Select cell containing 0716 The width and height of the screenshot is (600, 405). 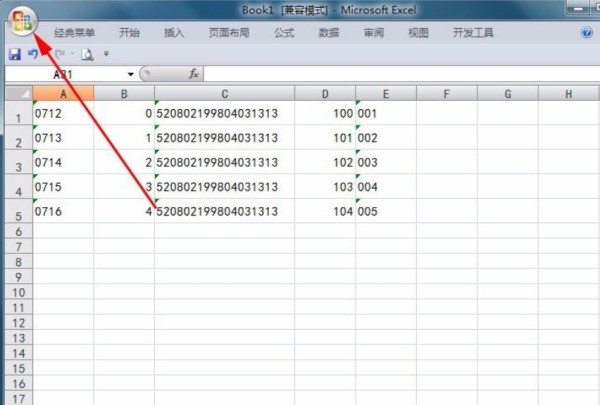click(x=63, y=211)
